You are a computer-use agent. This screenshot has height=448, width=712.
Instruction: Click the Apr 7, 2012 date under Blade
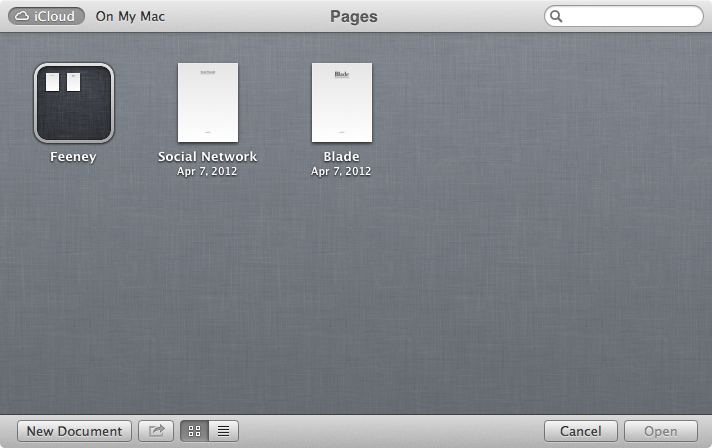[341, 171]
